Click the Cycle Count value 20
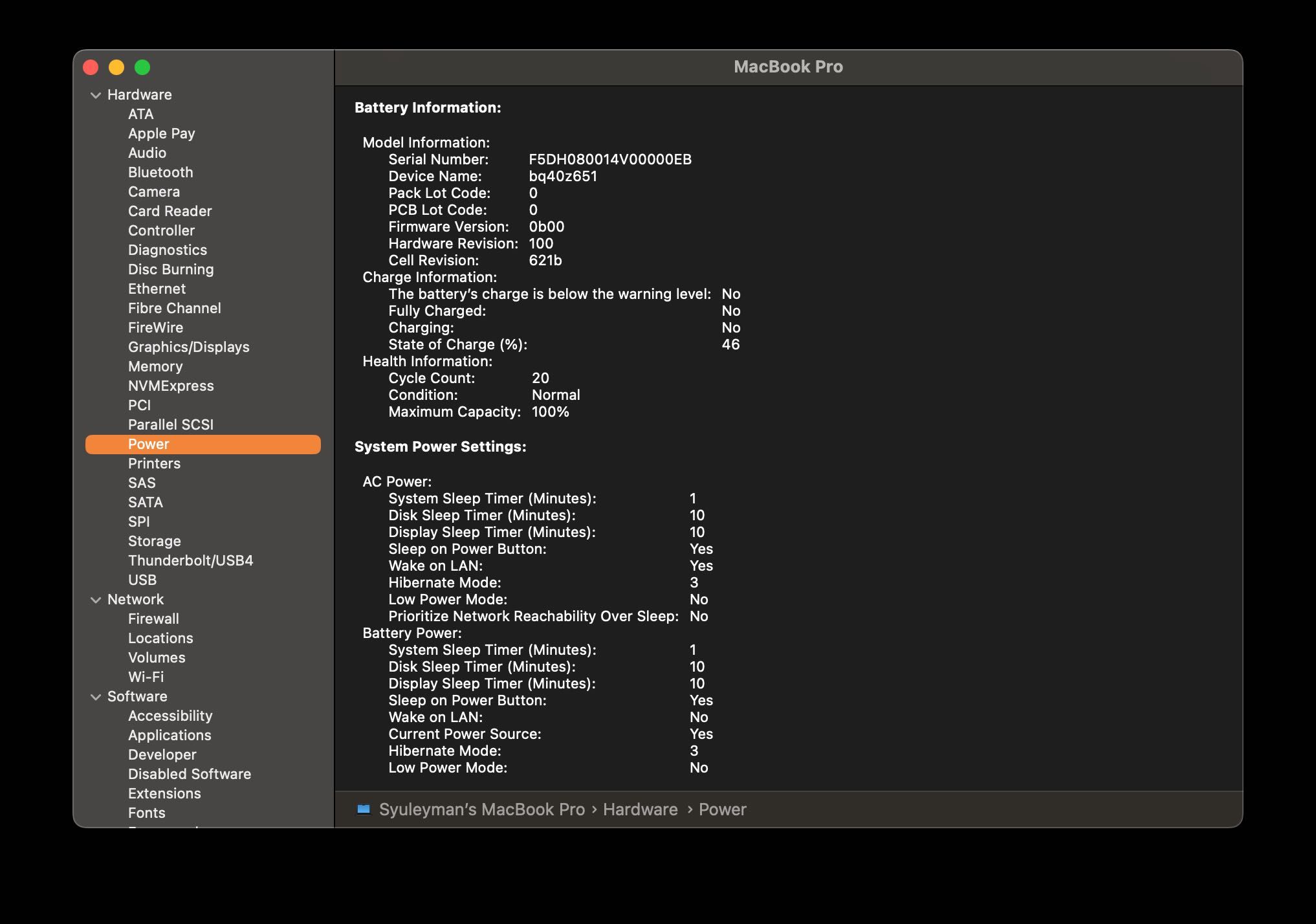This screenshot has height=924, width=1316. [x=540, y=378]
